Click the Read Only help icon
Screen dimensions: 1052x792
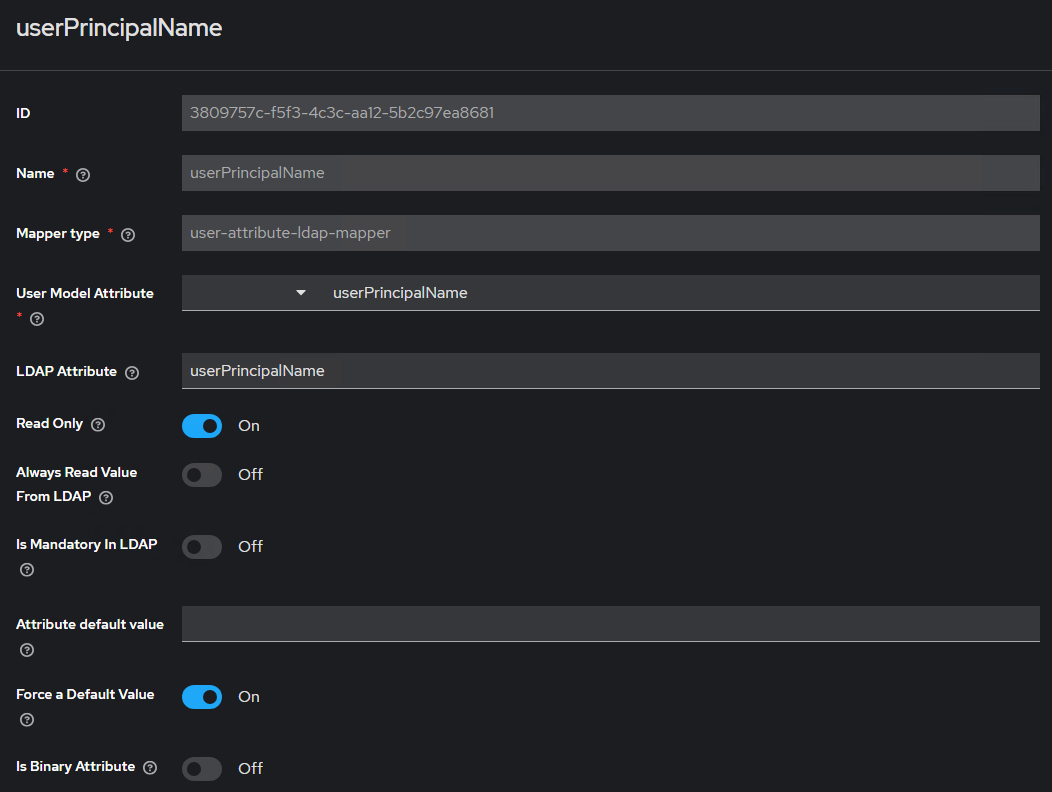pos(98,425)
